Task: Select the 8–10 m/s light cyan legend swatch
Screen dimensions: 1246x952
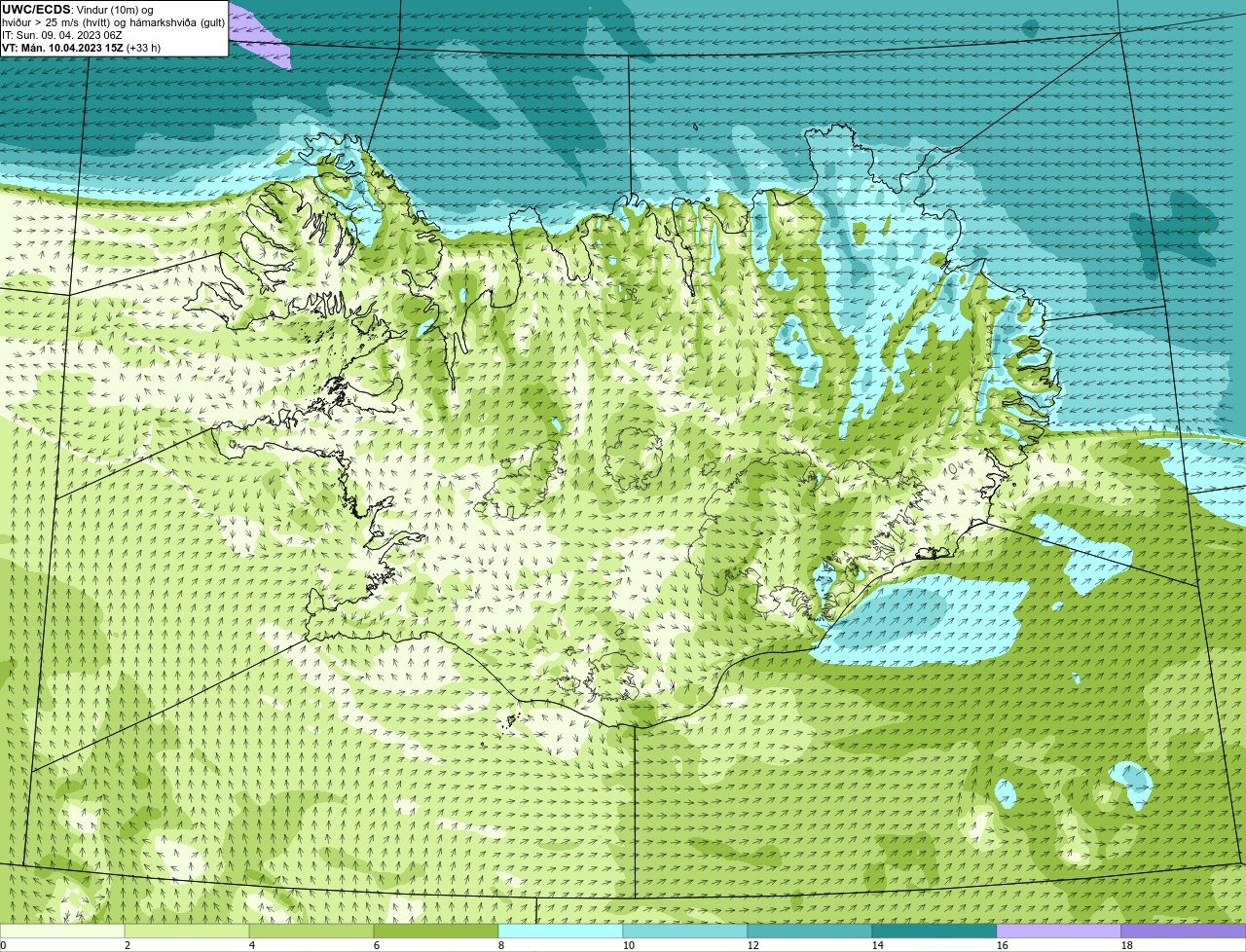Action: pyautogui.click(x=561, y=931)
